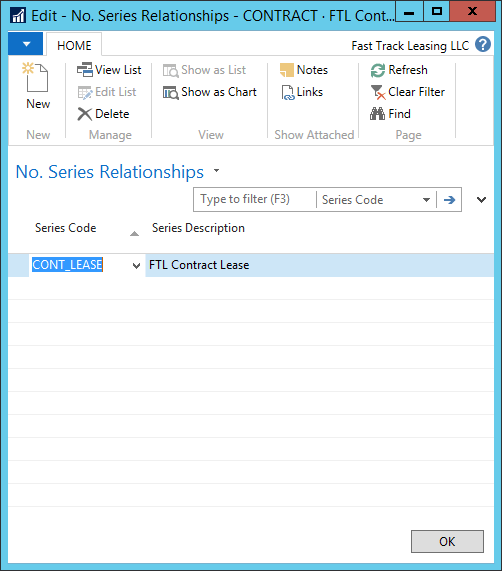
Task: Open the No. Series Relationships title dropdown
Action: click(217, 170)
